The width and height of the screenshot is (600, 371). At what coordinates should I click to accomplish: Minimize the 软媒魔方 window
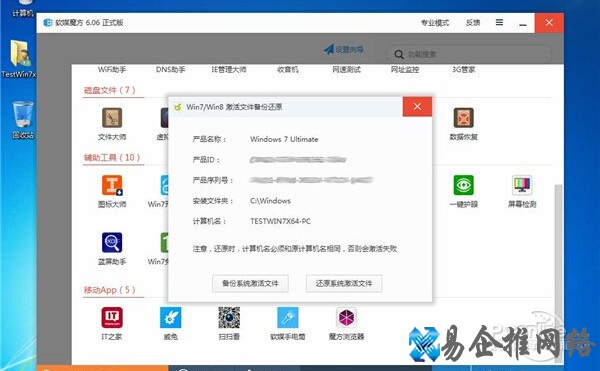pyautogui.click(x=523, y=23)
